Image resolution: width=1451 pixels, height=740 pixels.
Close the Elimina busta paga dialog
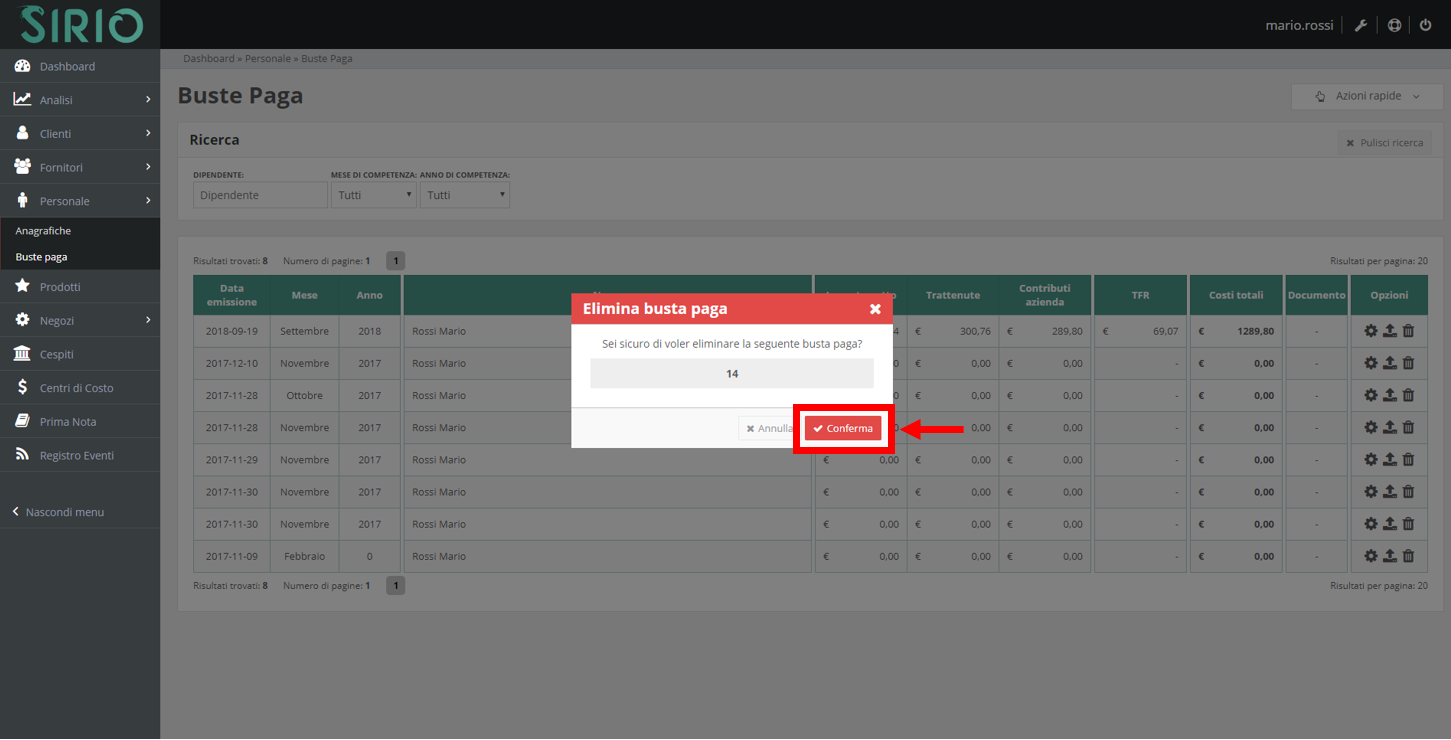coord(875,309)
